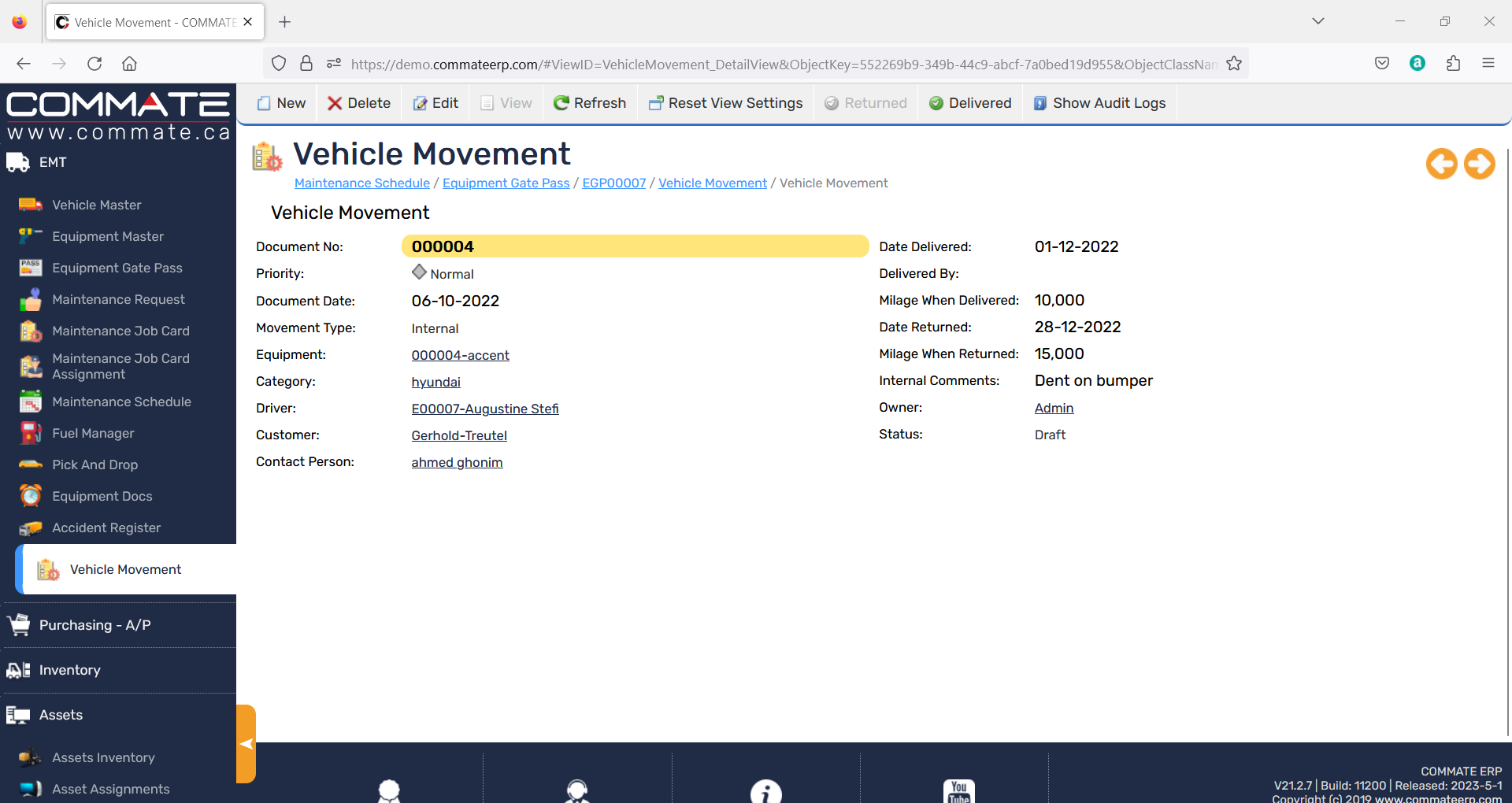Open Equipment Master in sidebar
The height and width of the screenshot is (803, 1512).
tap(107, 236)
